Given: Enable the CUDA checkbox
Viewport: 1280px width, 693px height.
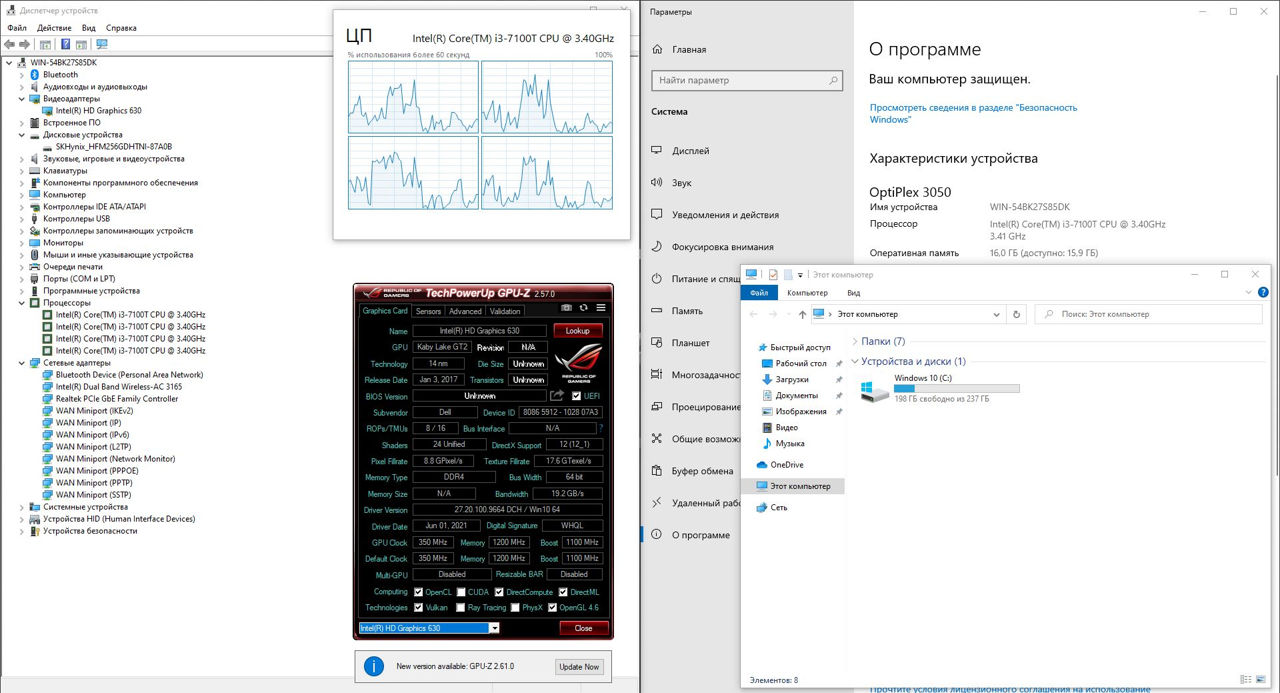Looking at the screenshot, I should click(x=460, y=592).
